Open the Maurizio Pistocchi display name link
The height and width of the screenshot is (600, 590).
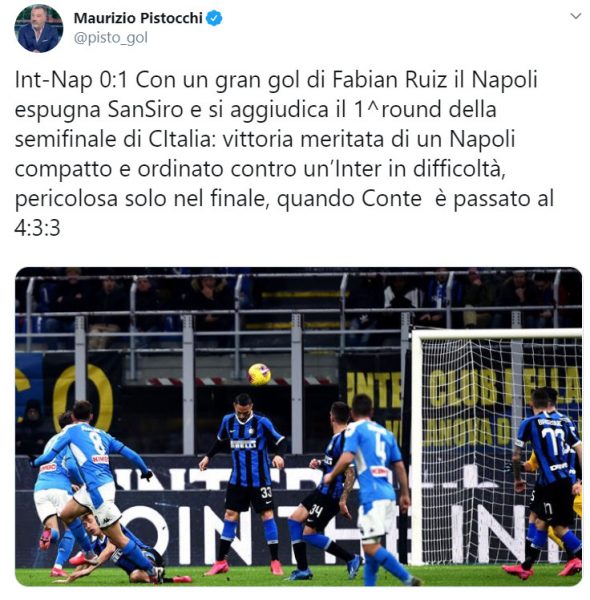138,18
